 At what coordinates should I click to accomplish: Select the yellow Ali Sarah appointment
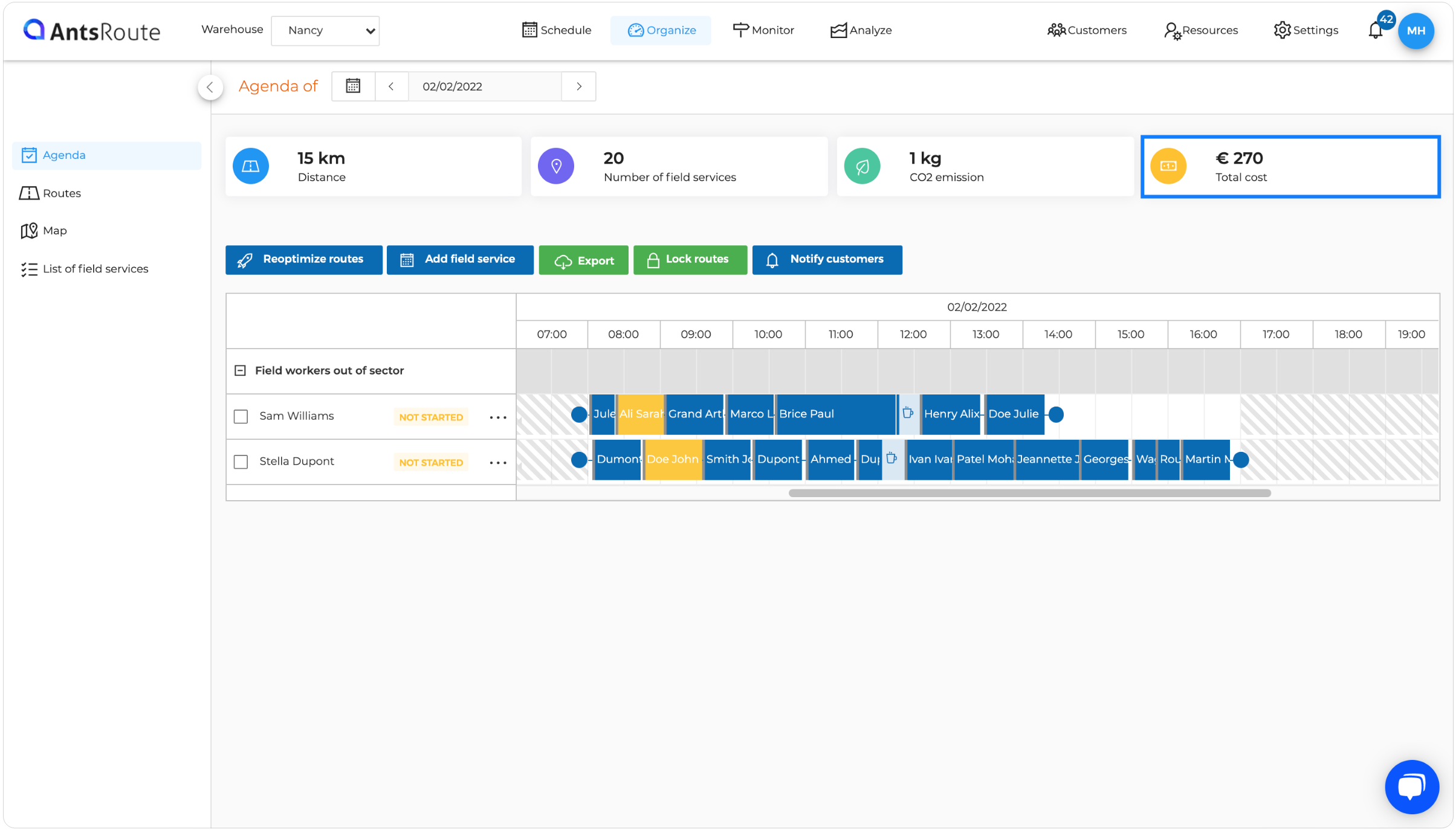pos(641,414)
